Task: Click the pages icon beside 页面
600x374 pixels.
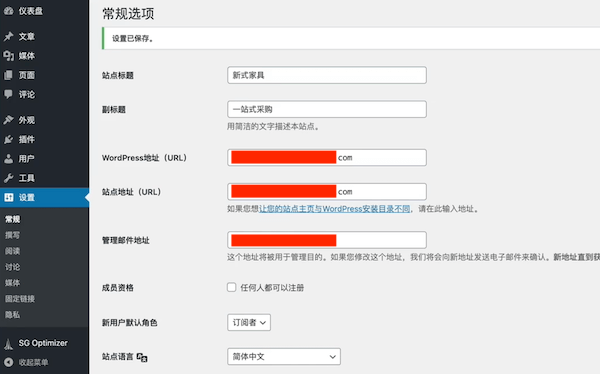Action: point(8,75)
